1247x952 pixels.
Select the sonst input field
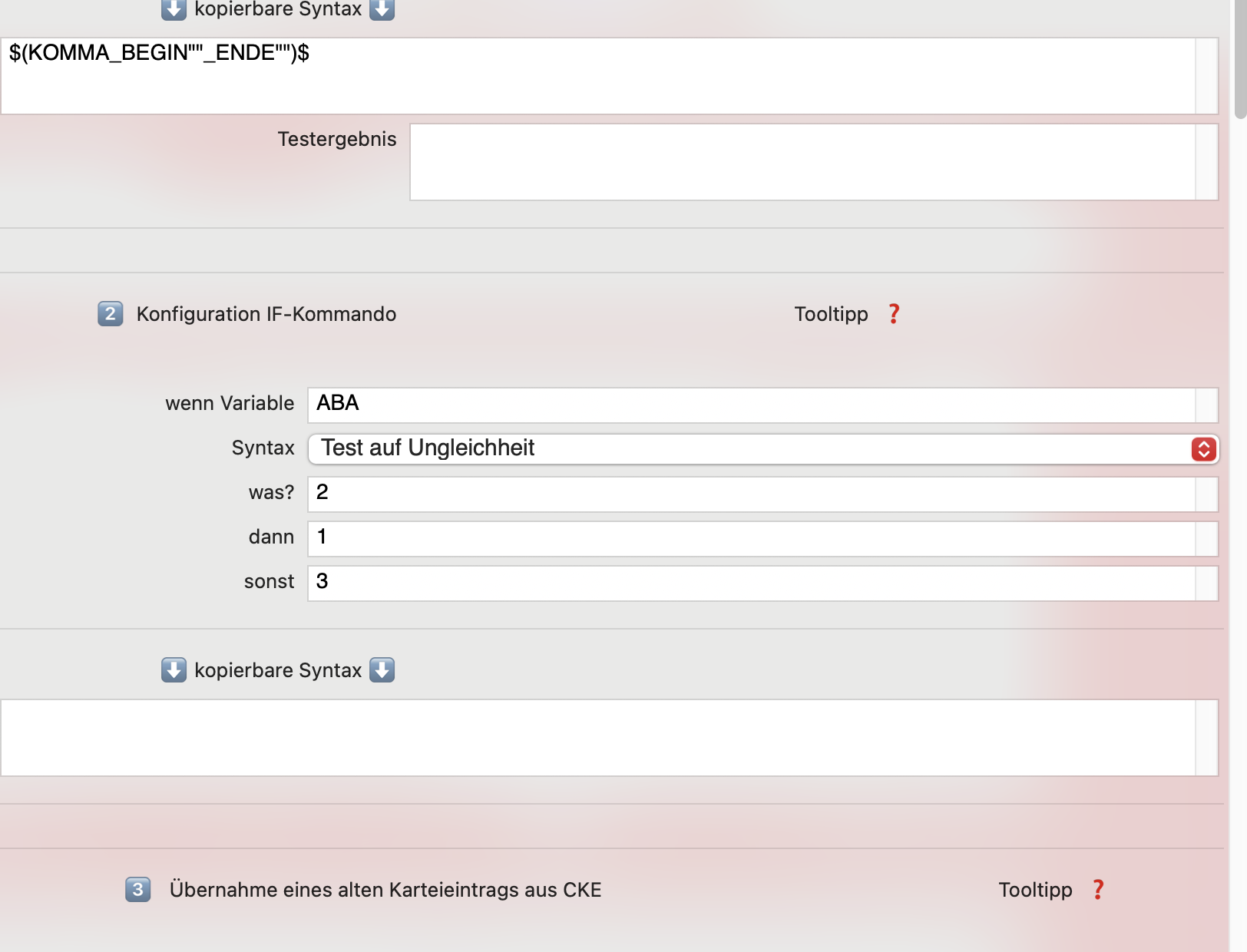[763, 583]
